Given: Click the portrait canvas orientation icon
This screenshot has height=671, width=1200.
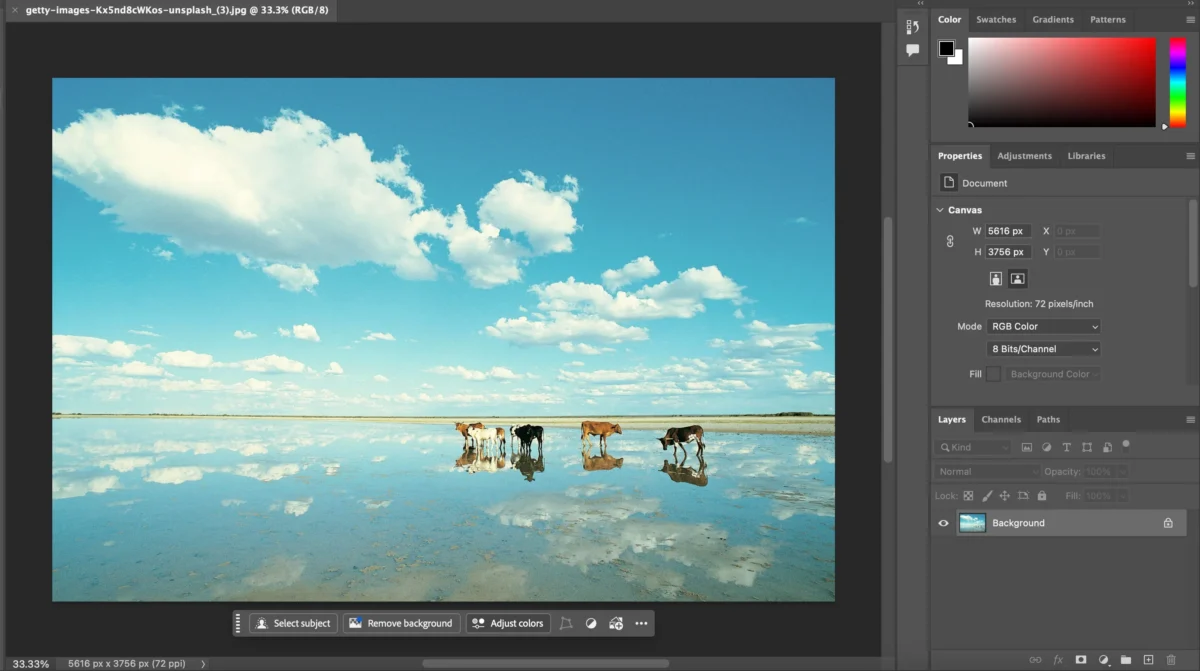Looking at the screenshot, I should click(996, 279).
